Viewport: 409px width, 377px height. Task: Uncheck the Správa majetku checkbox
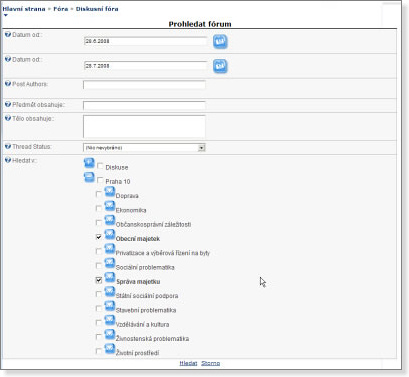click(x=99, y=280)
